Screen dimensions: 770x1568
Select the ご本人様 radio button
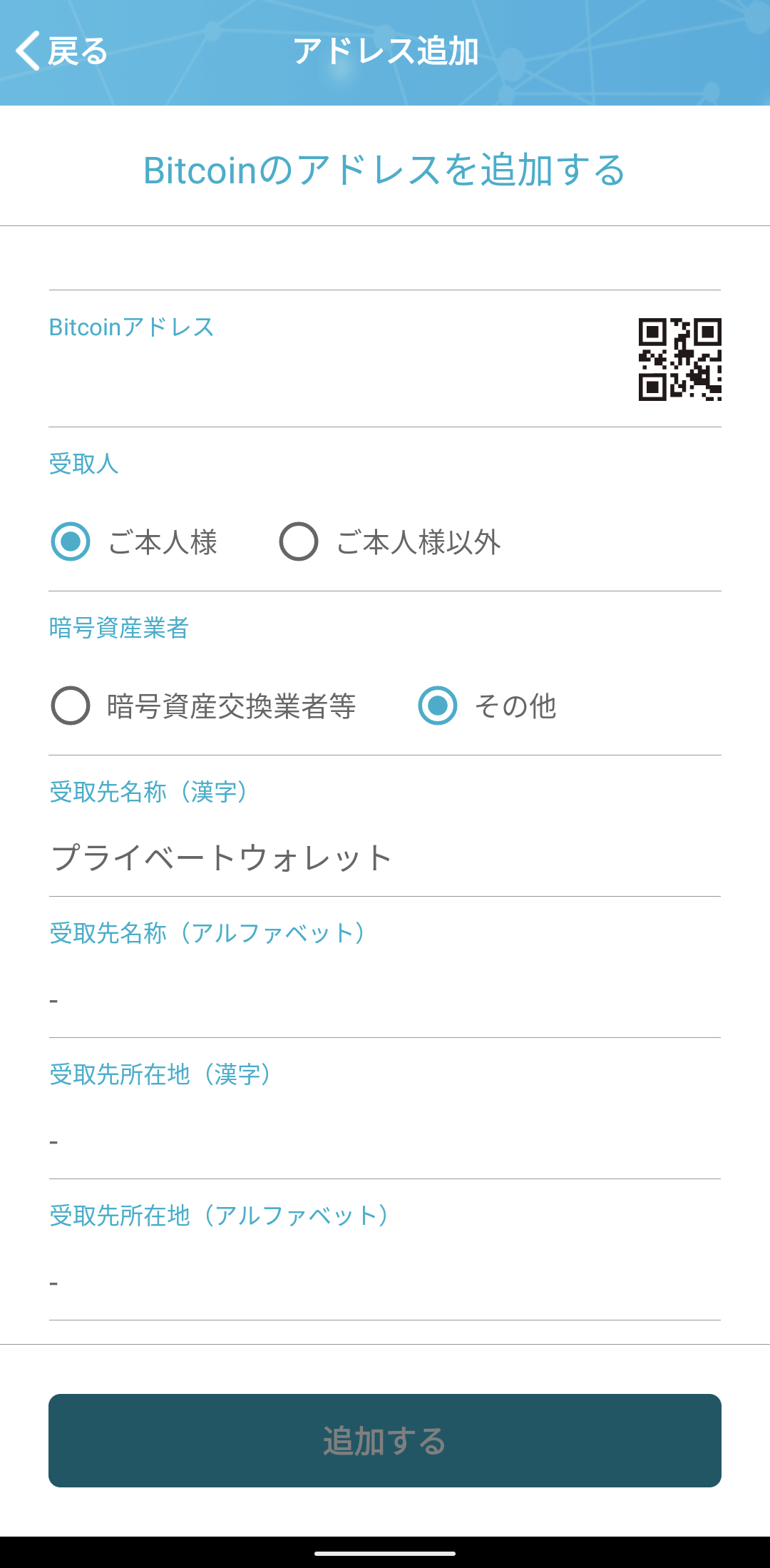71,541
